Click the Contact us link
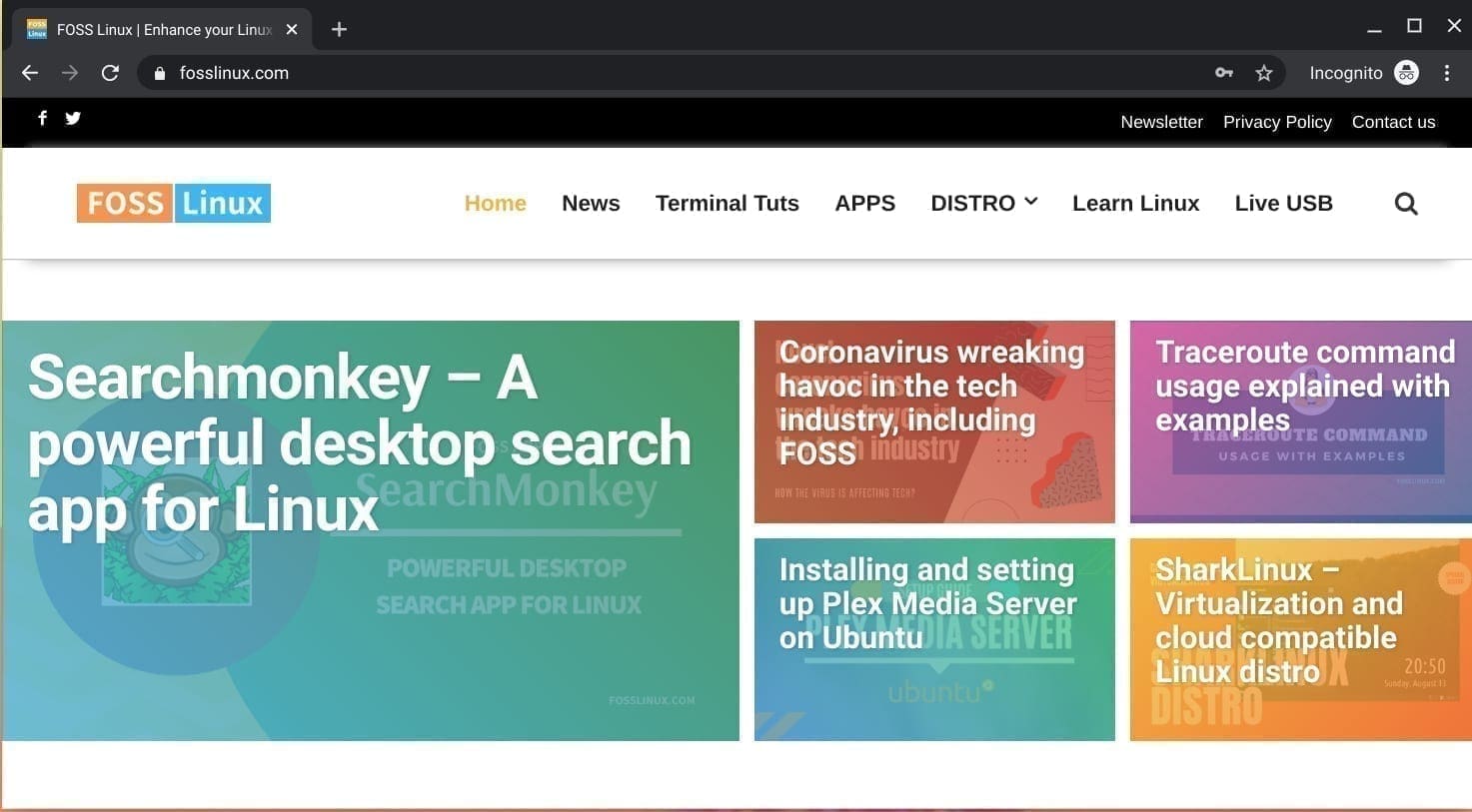This screenshot has width=1472, height=812. tap(1394, 122)
